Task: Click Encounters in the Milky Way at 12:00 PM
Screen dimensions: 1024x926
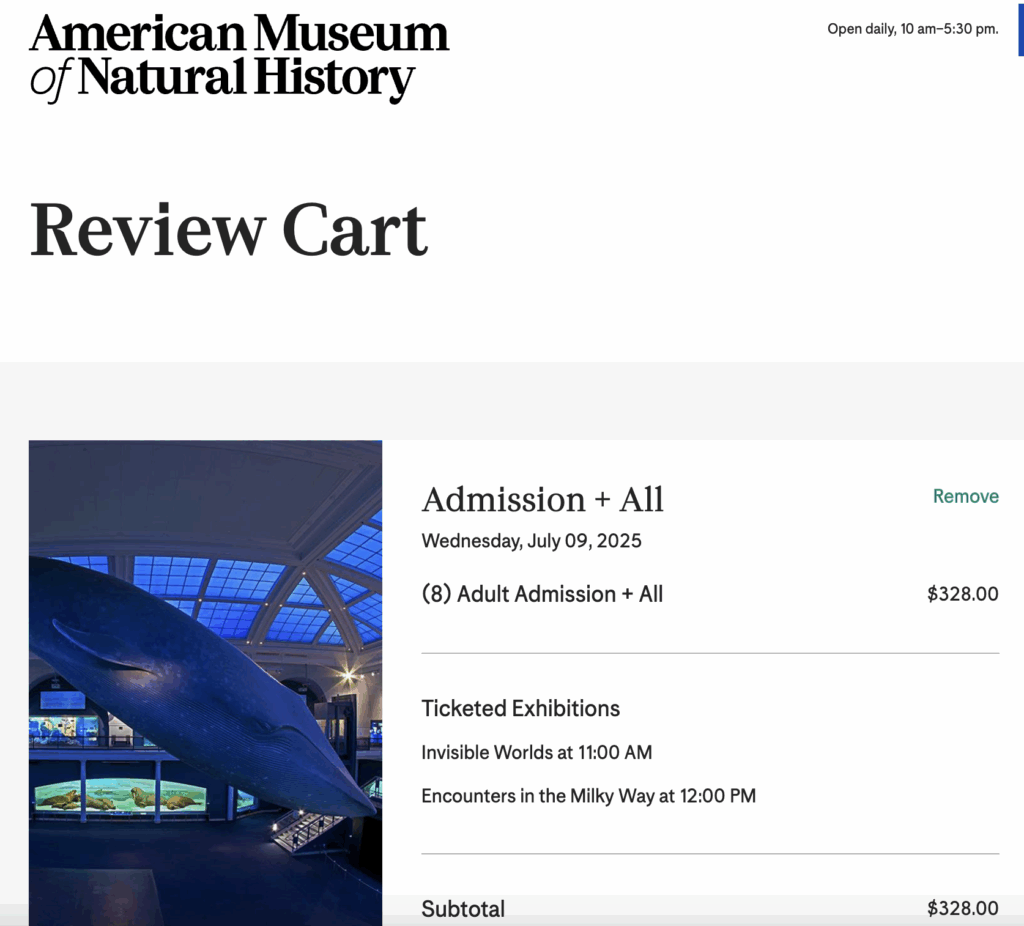Action: pos(588,796)
